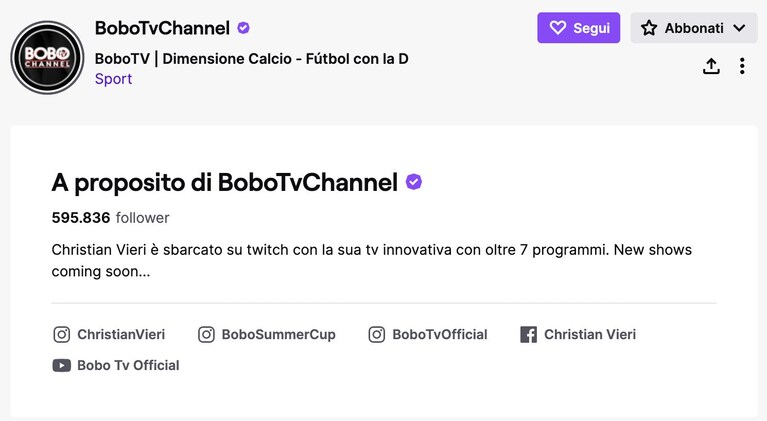Image resolution: width=767 pixels, height=421 pixels.
Task: Click the YouTube icon for Bobo Tv Official
Action: 62,365
